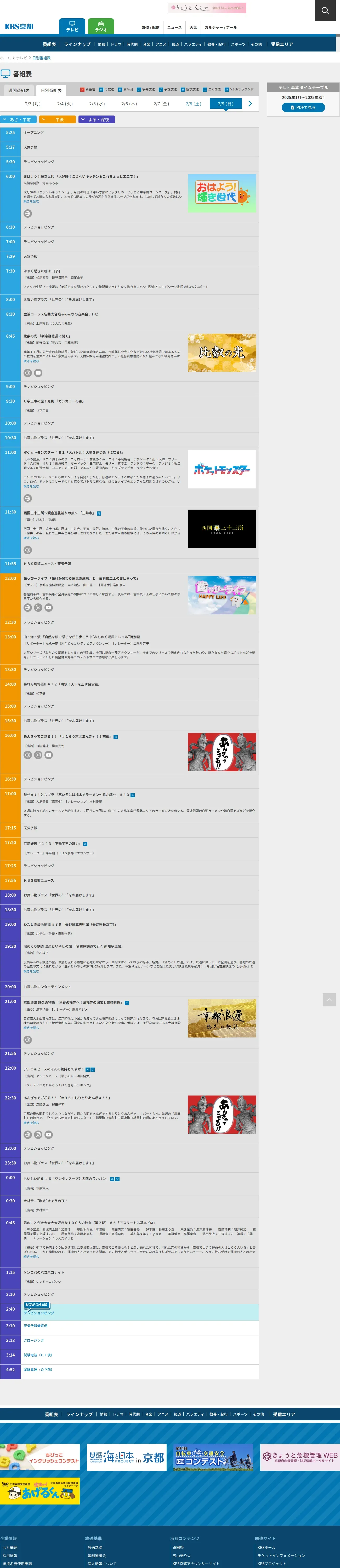Image resolution: width=340 pixels, height=1568 pixels.
Task: Open footer link KBSホール
Action: pos(266,1547)
